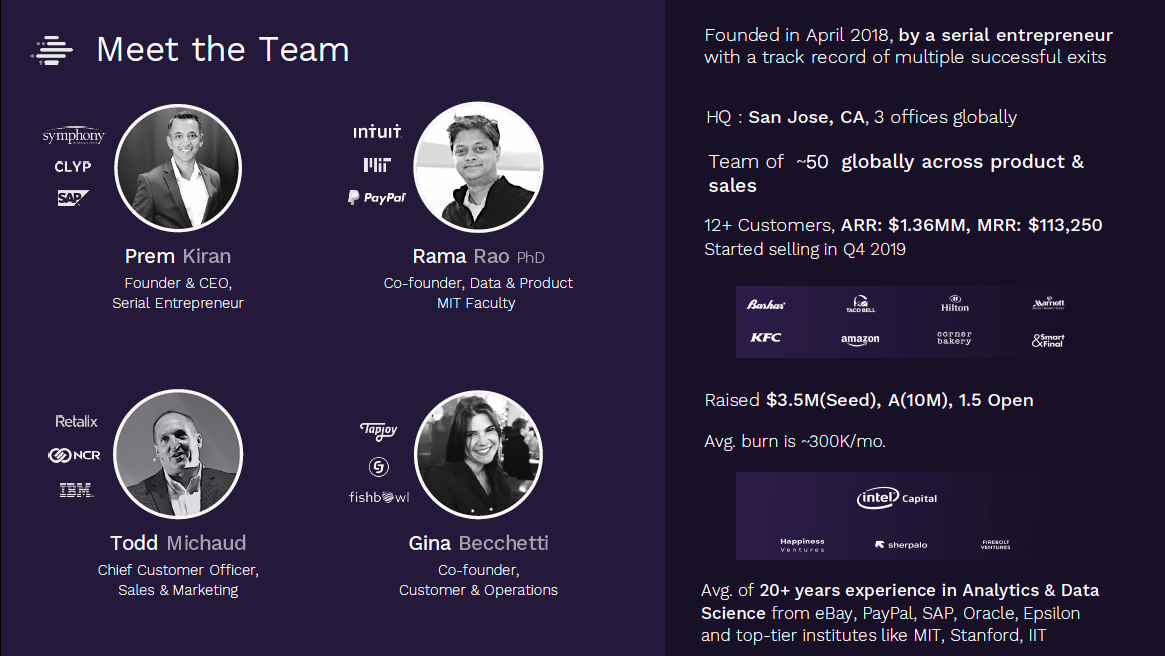Click the Happiness Ventures logo
The height and width of the screenshot is (656, 1165).
pyautogui.click(x=802, y=545)
